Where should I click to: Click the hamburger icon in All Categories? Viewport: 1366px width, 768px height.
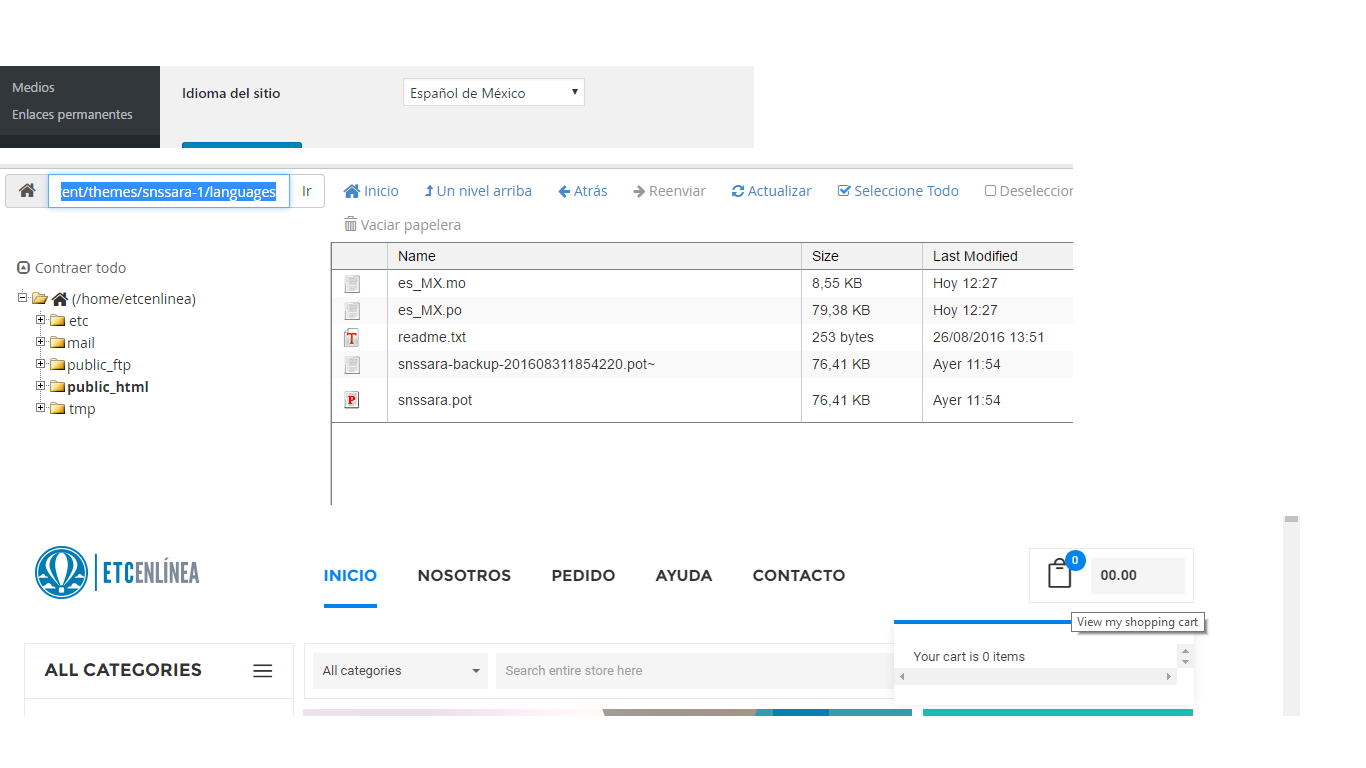[262, 671]
